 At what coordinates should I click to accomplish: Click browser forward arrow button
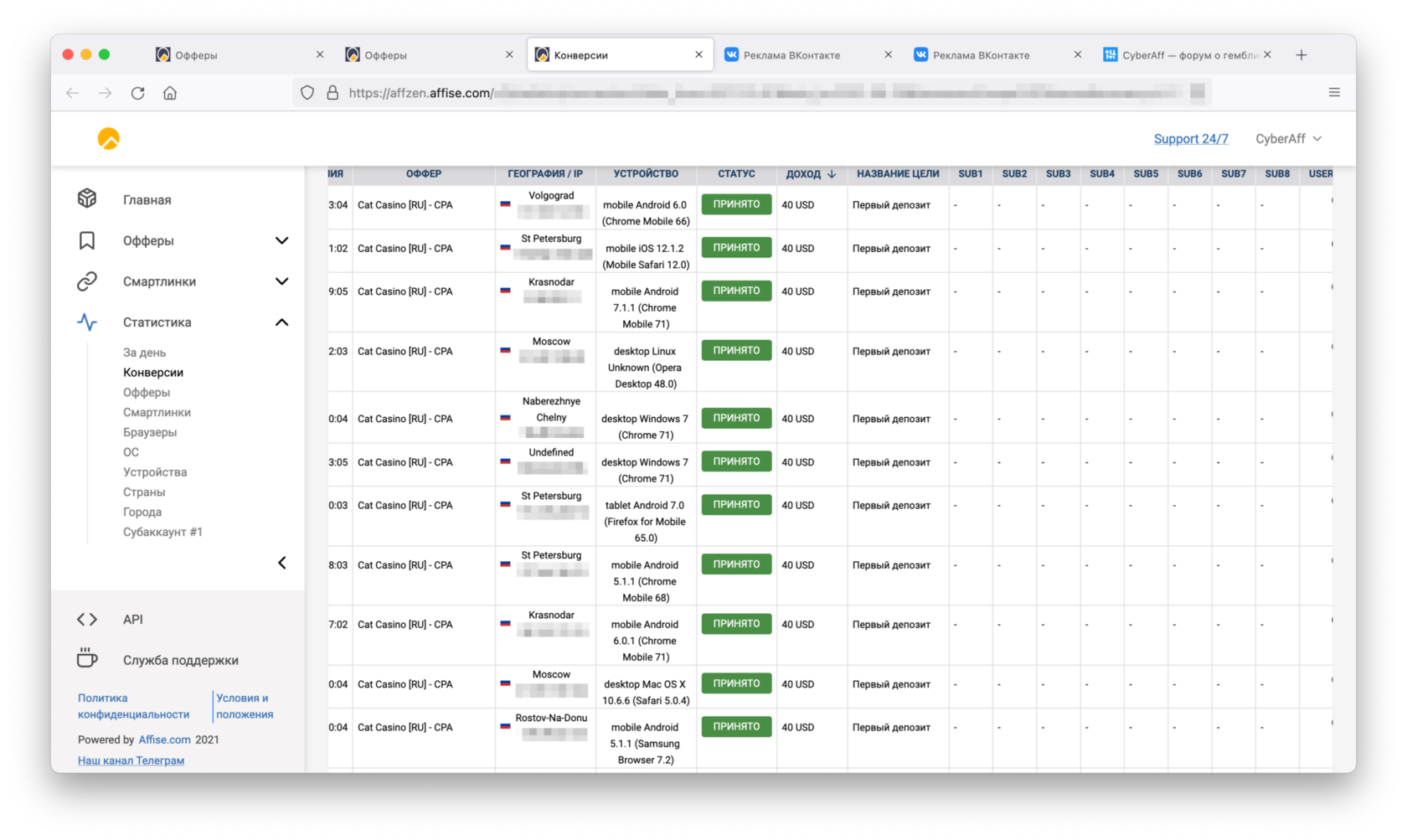(105, 93)
